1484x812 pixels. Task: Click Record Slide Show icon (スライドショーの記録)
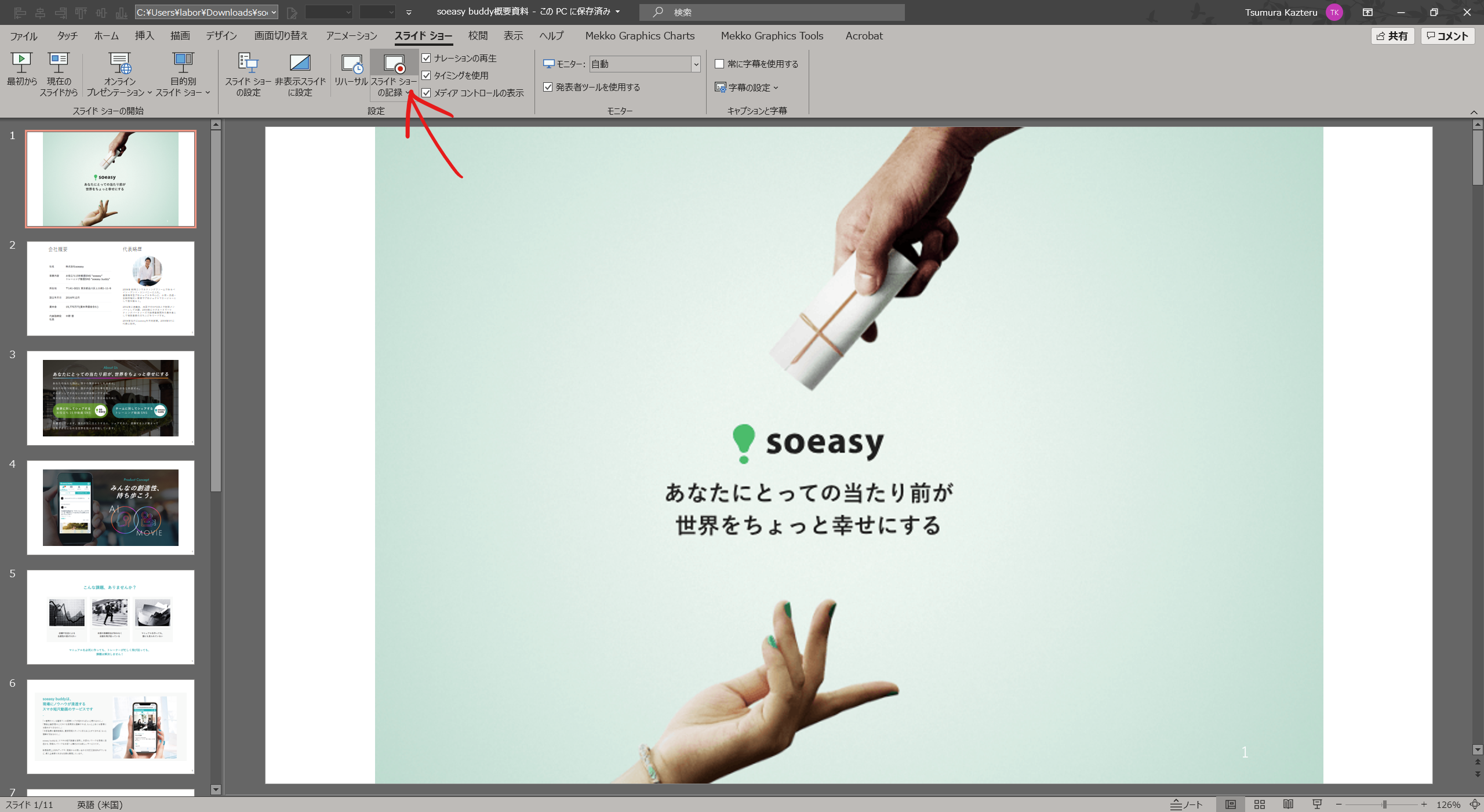click(394, 64)
